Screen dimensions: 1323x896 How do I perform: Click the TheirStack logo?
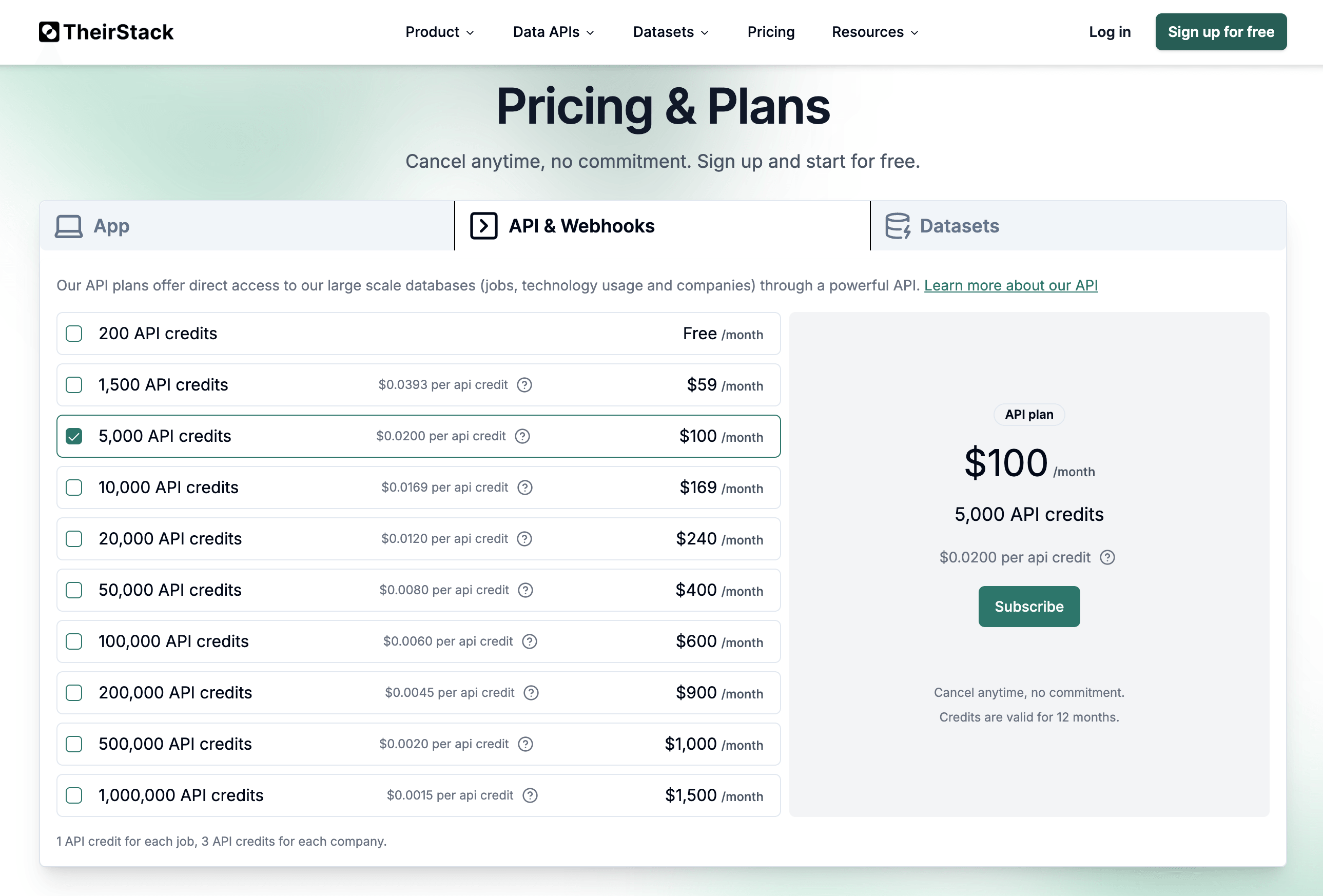(105, 32)
